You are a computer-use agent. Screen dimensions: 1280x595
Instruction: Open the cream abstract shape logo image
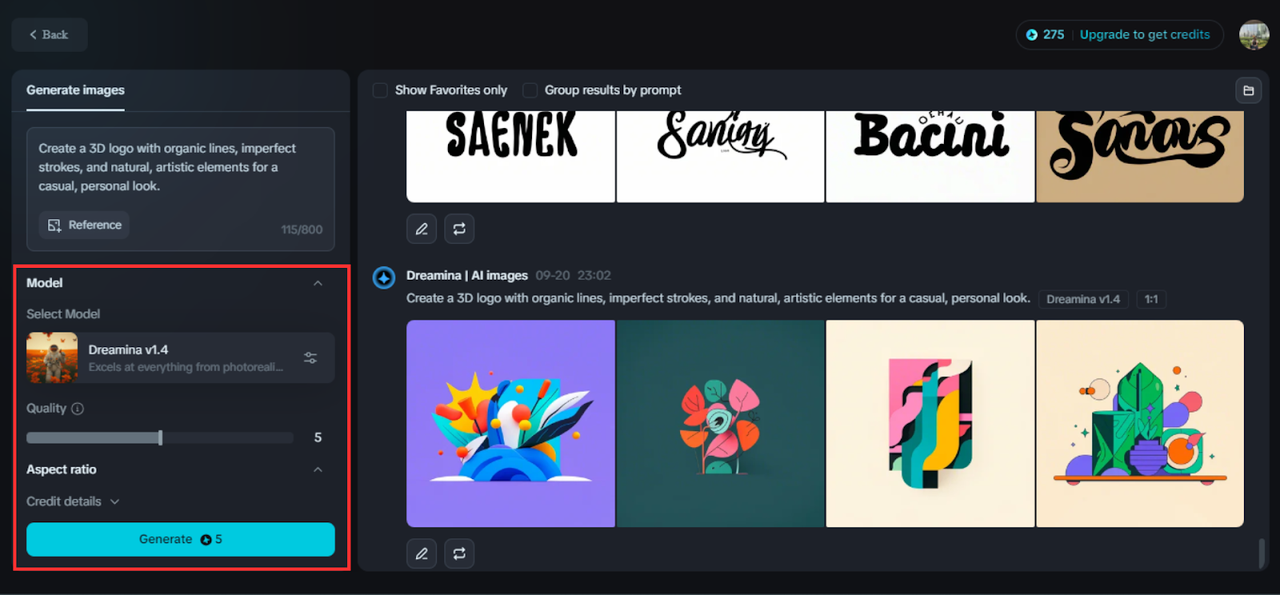click(930, 423)
